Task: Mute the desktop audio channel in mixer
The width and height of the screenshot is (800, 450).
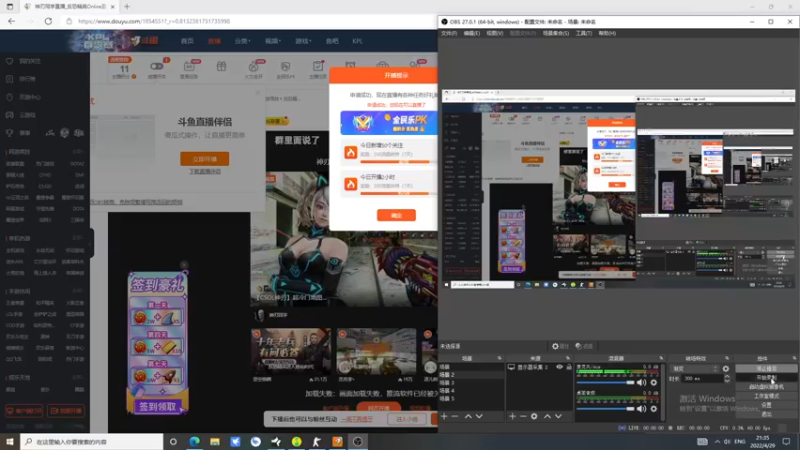Action: pyautogui.click(x=641, y=409)
